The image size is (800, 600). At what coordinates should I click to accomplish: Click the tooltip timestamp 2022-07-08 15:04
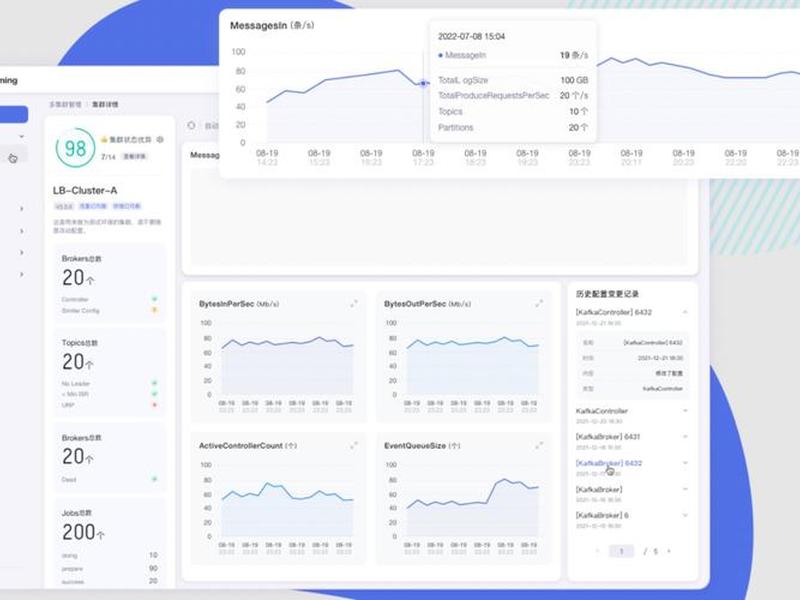471,37
